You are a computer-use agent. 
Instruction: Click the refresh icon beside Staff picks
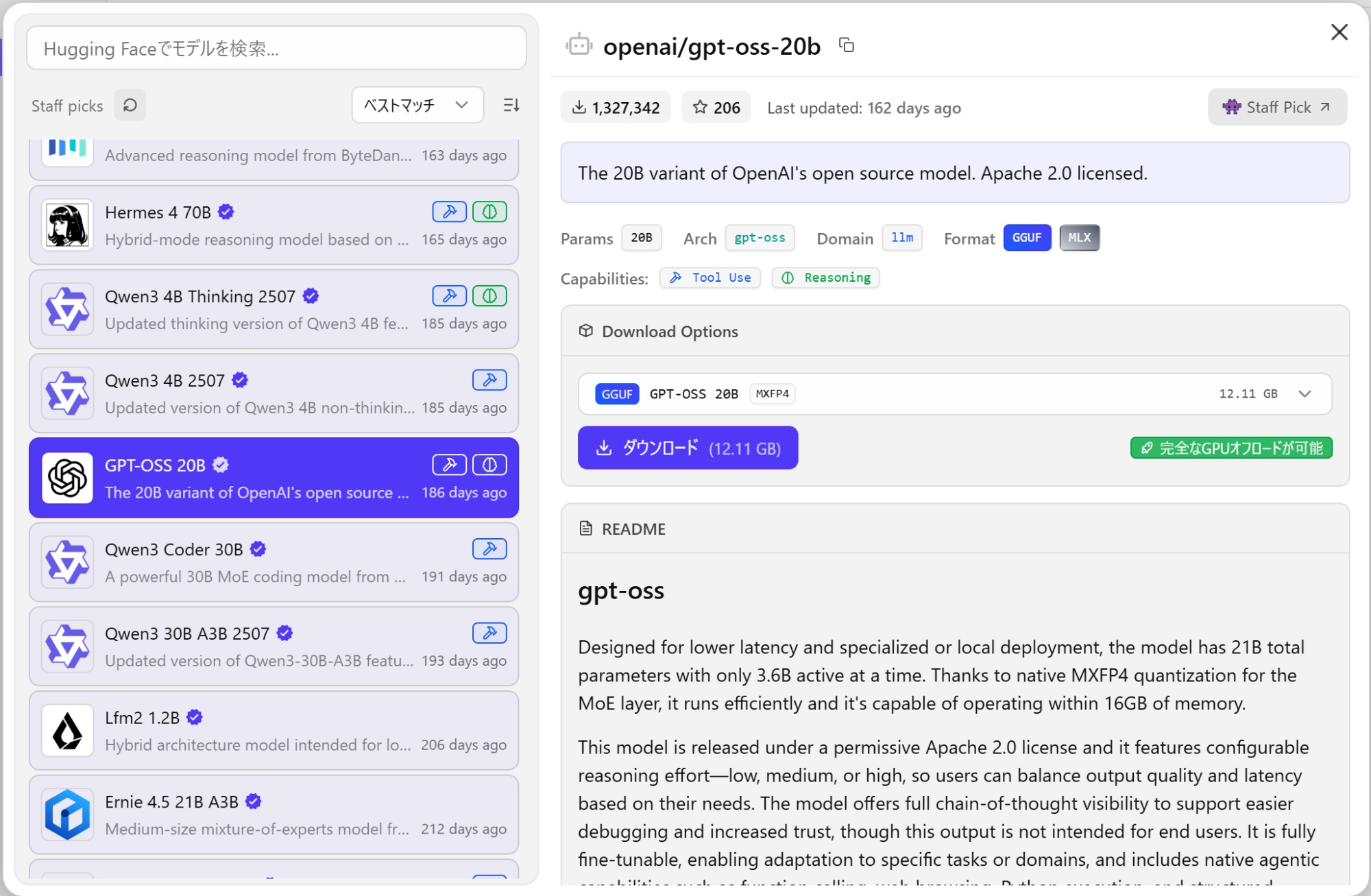[130, 105]
